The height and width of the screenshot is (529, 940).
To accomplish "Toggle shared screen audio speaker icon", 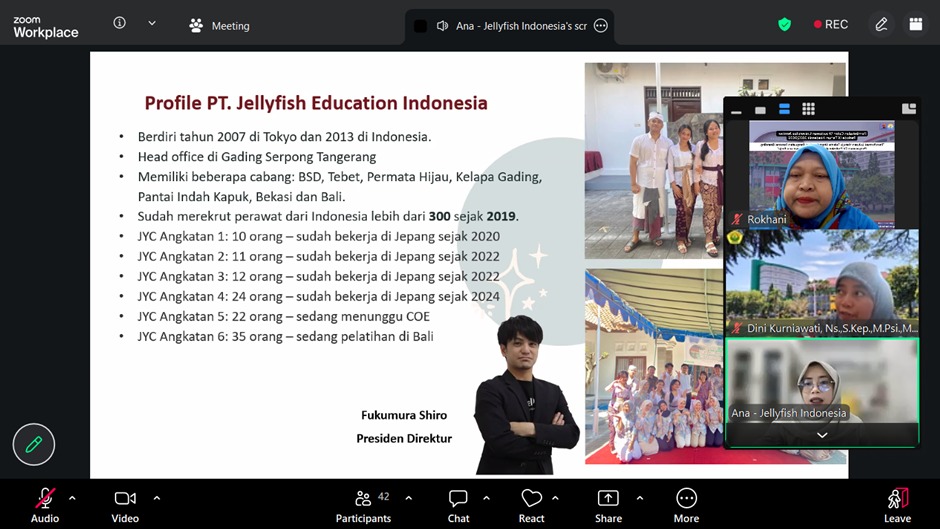I will point(442,26).
